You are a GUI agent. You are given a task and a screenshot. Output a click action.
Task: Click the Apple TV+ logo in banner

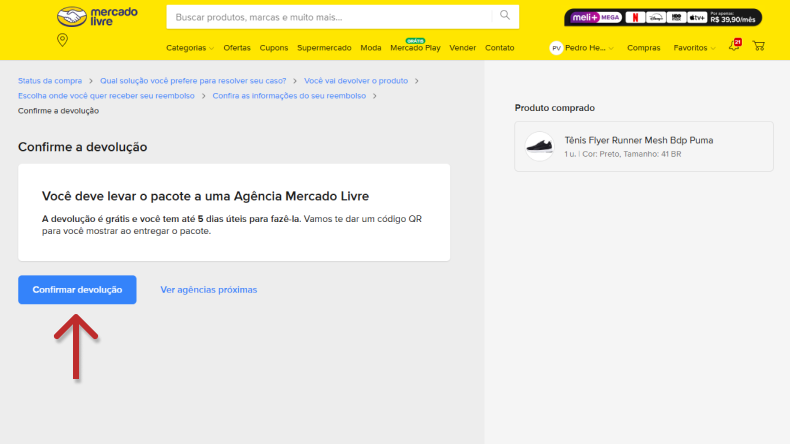pyautogui.click(x=697, y=18)
